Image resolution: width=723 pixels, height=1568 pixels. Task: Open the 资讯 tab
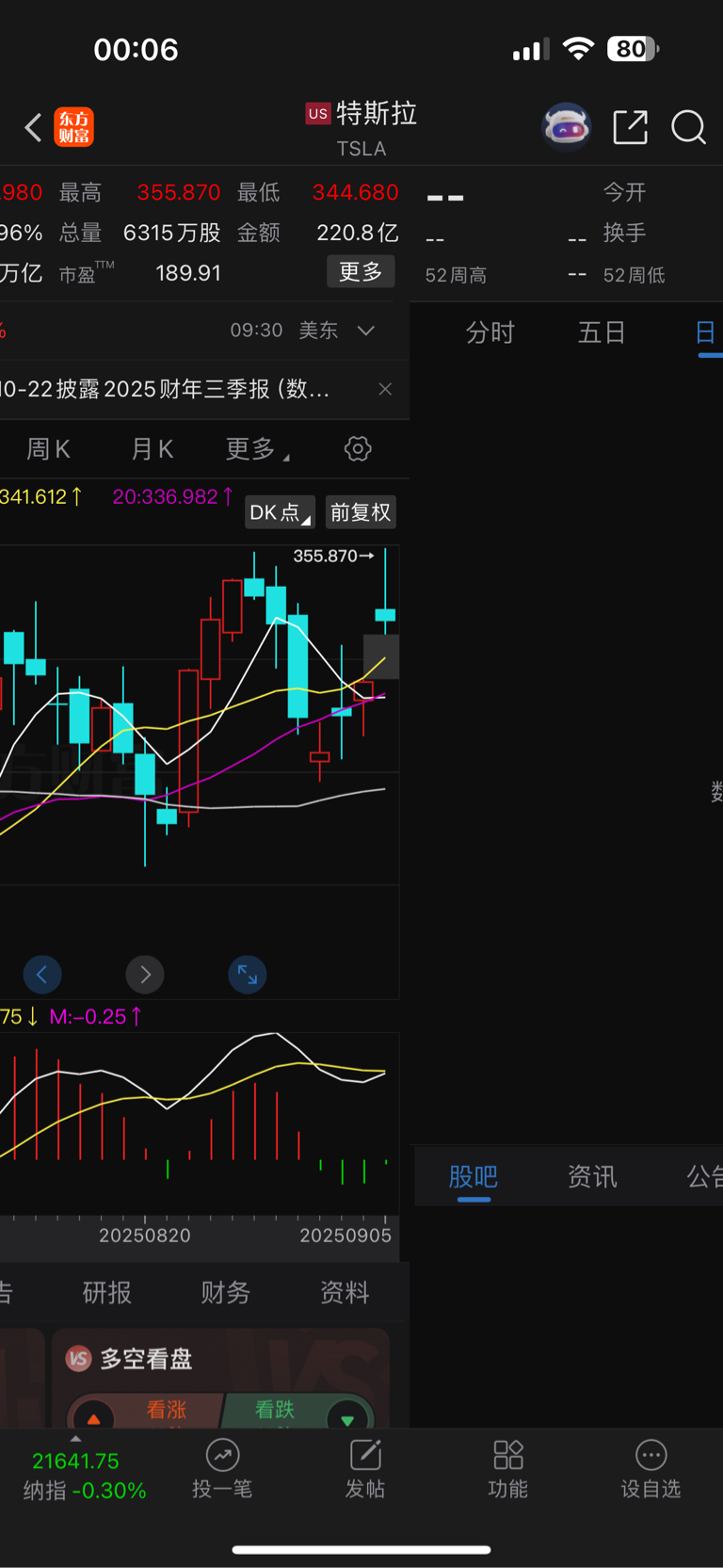tap(592, 1176)
